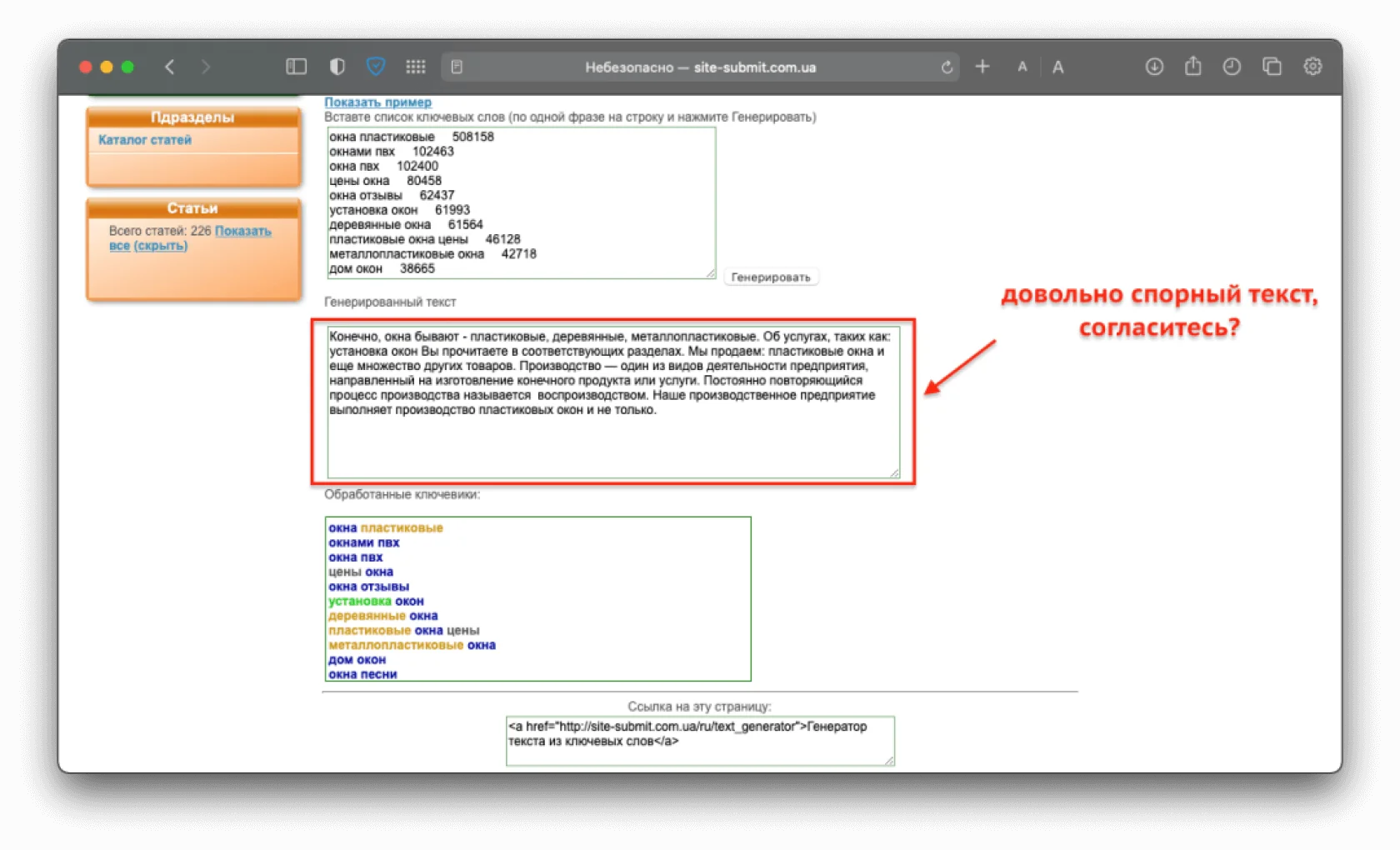
Task: Click processed keyword 'металлопластиковые окна'
Action: [412, 645]
